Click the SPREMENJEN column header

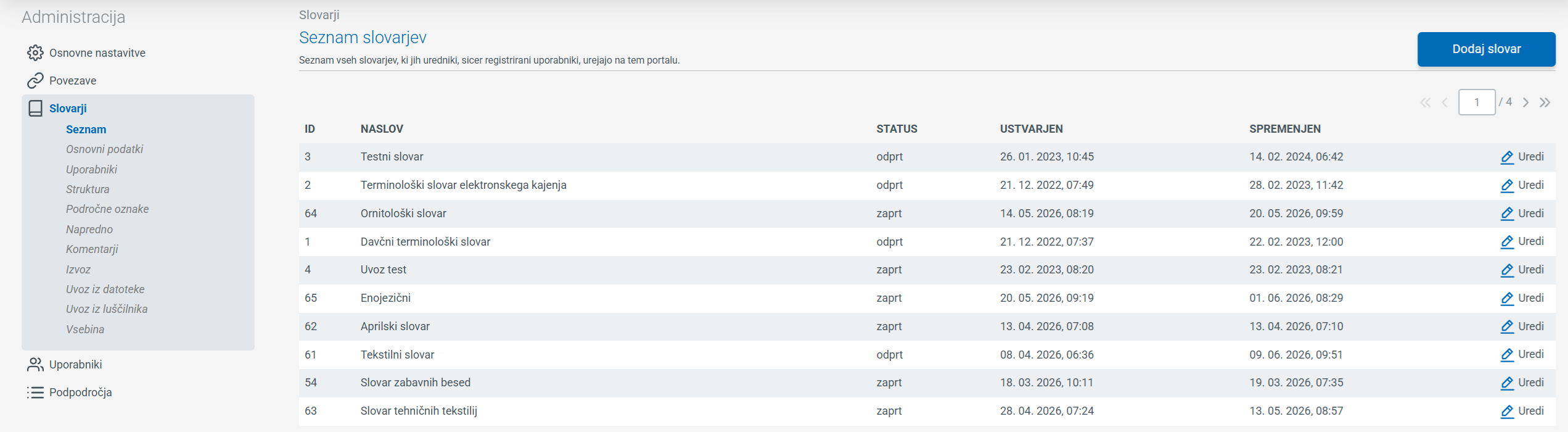click(x=1285, y=129)
